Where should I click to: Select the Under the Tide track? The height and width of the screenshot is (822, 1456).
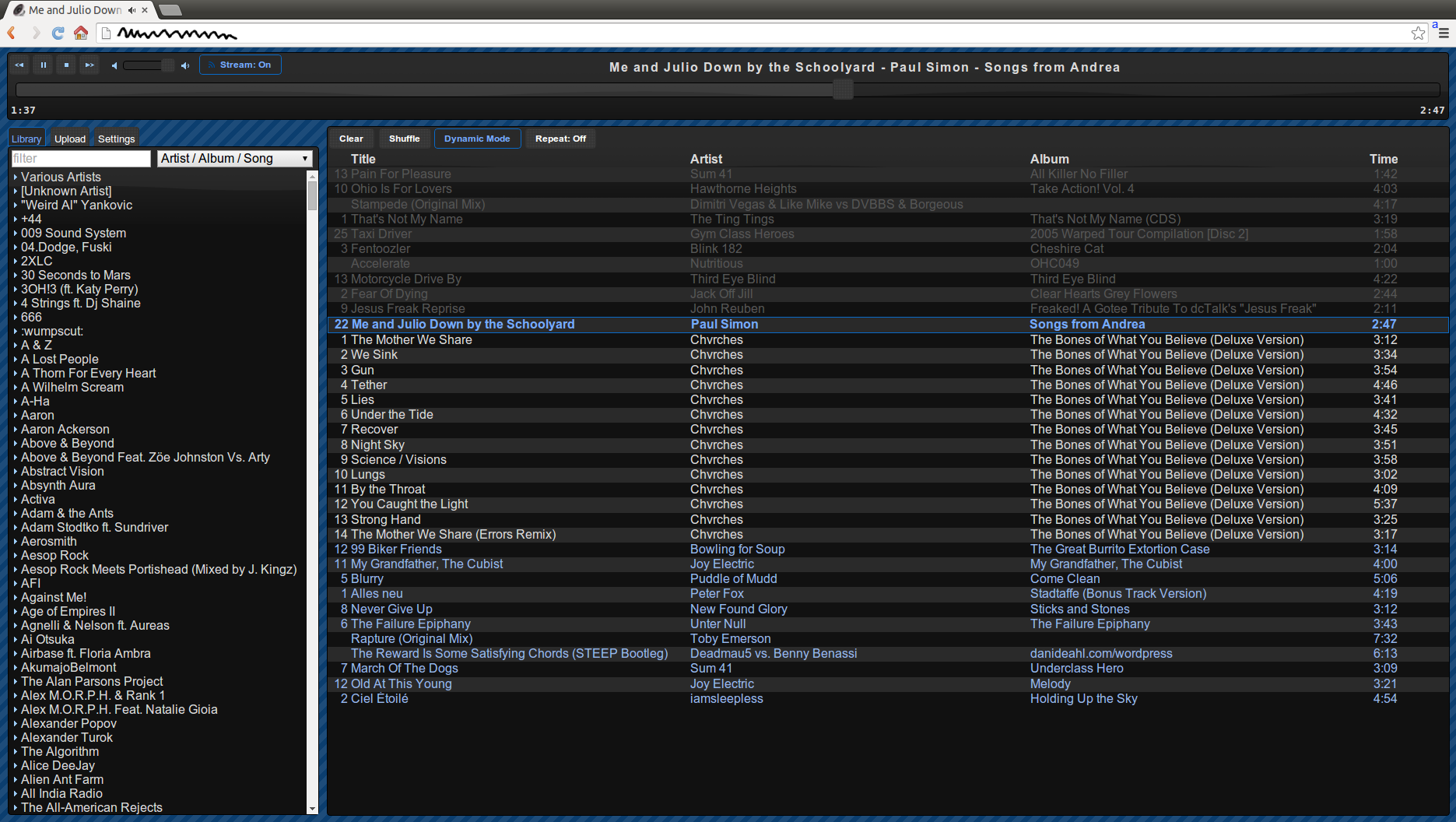(x=888, y=414)
